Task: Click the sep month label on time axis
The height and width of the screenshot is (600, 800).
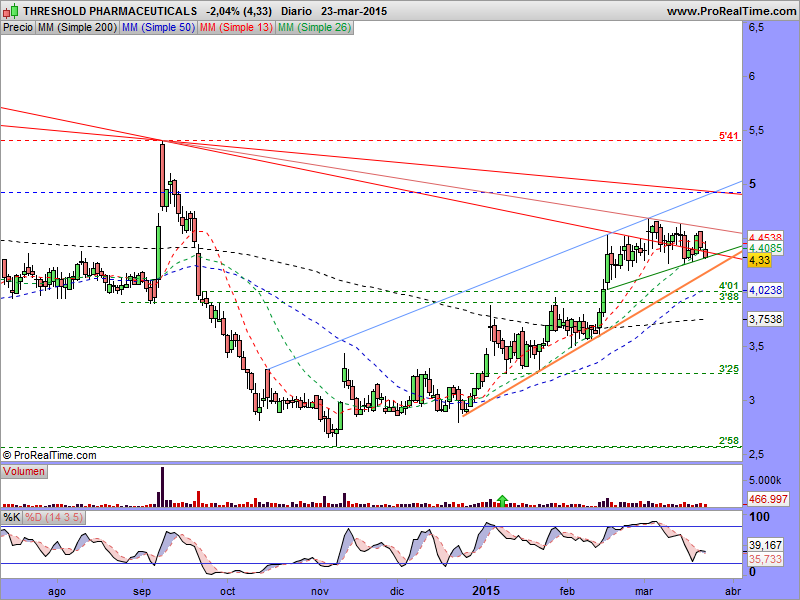Action: click(142, 591)
